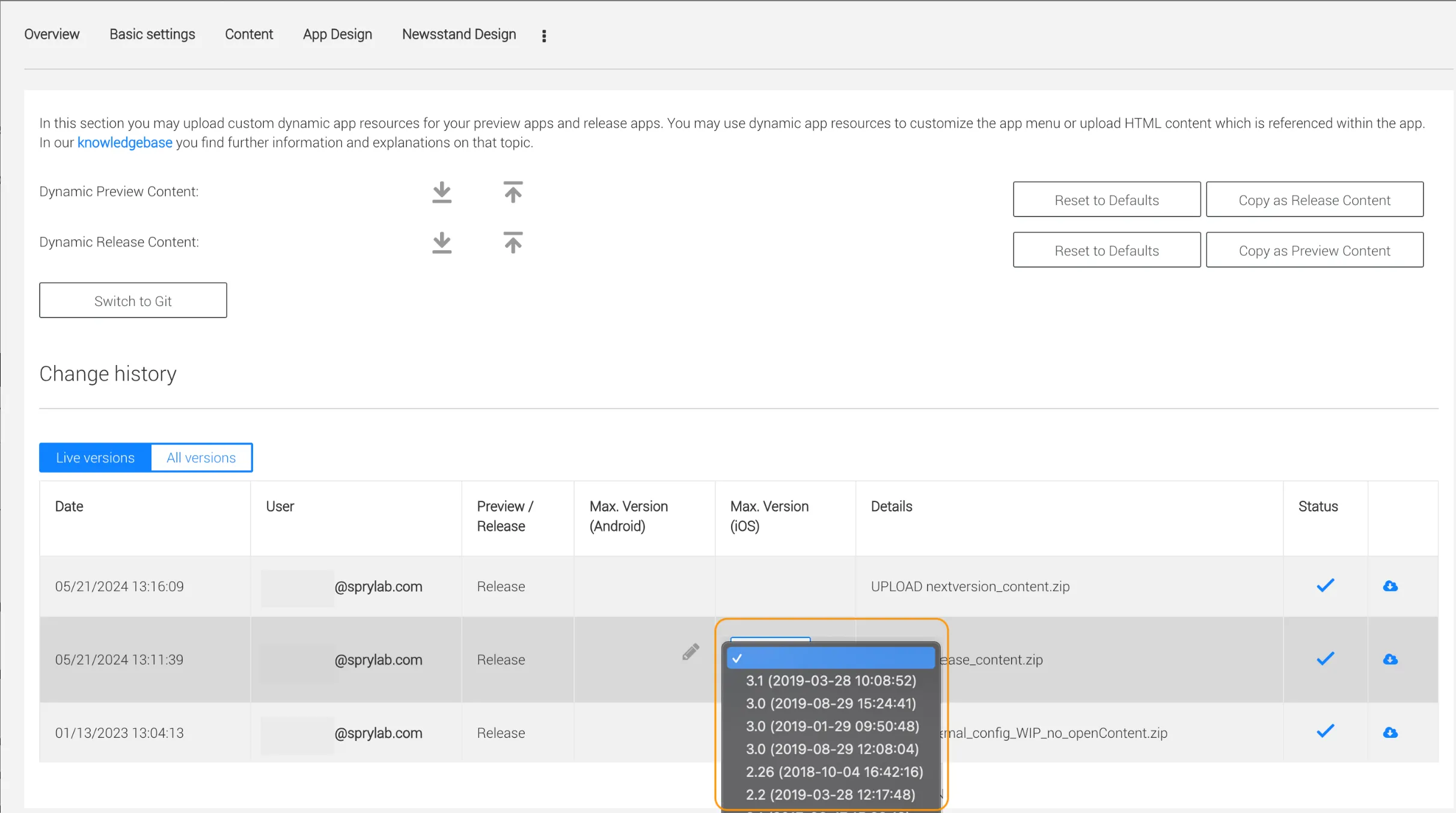This screenshot has width=1456, height=813.
Task: Click status checkmark in 05/21/2024 13:16:09 row
Action: [1326, 585]
